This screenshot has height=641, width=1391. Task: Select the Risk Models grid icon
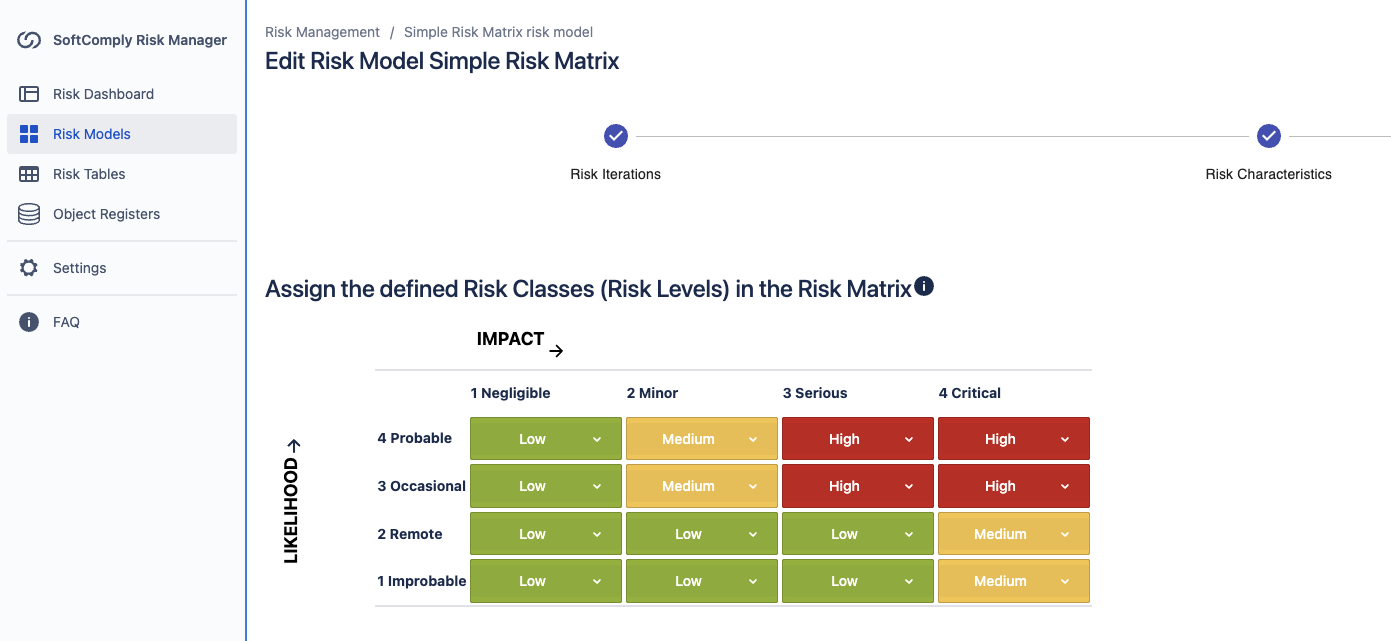[29, 134]
